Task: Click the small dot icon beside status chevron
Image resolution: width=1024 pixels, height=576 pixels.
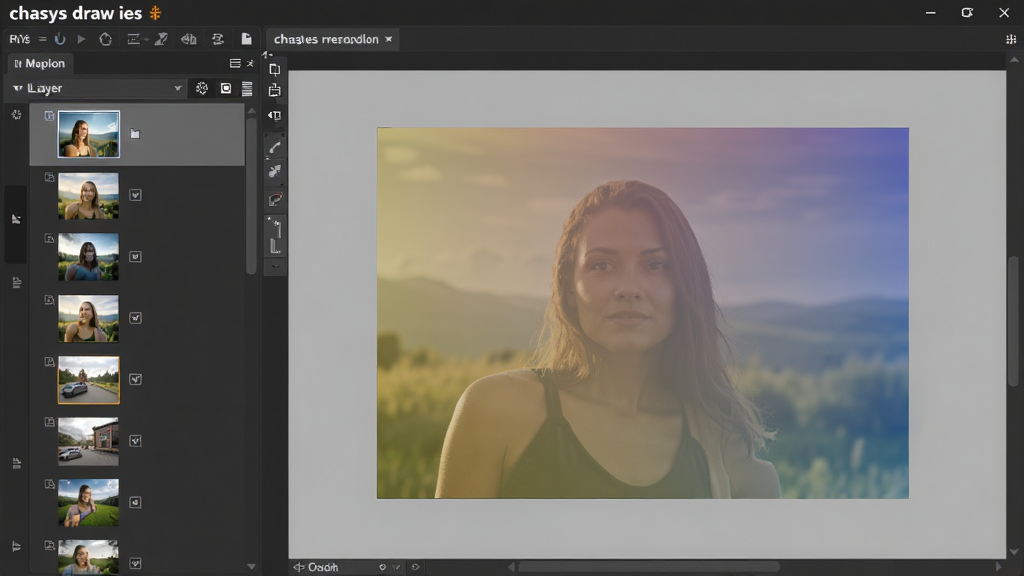Action: coord(383,567)
